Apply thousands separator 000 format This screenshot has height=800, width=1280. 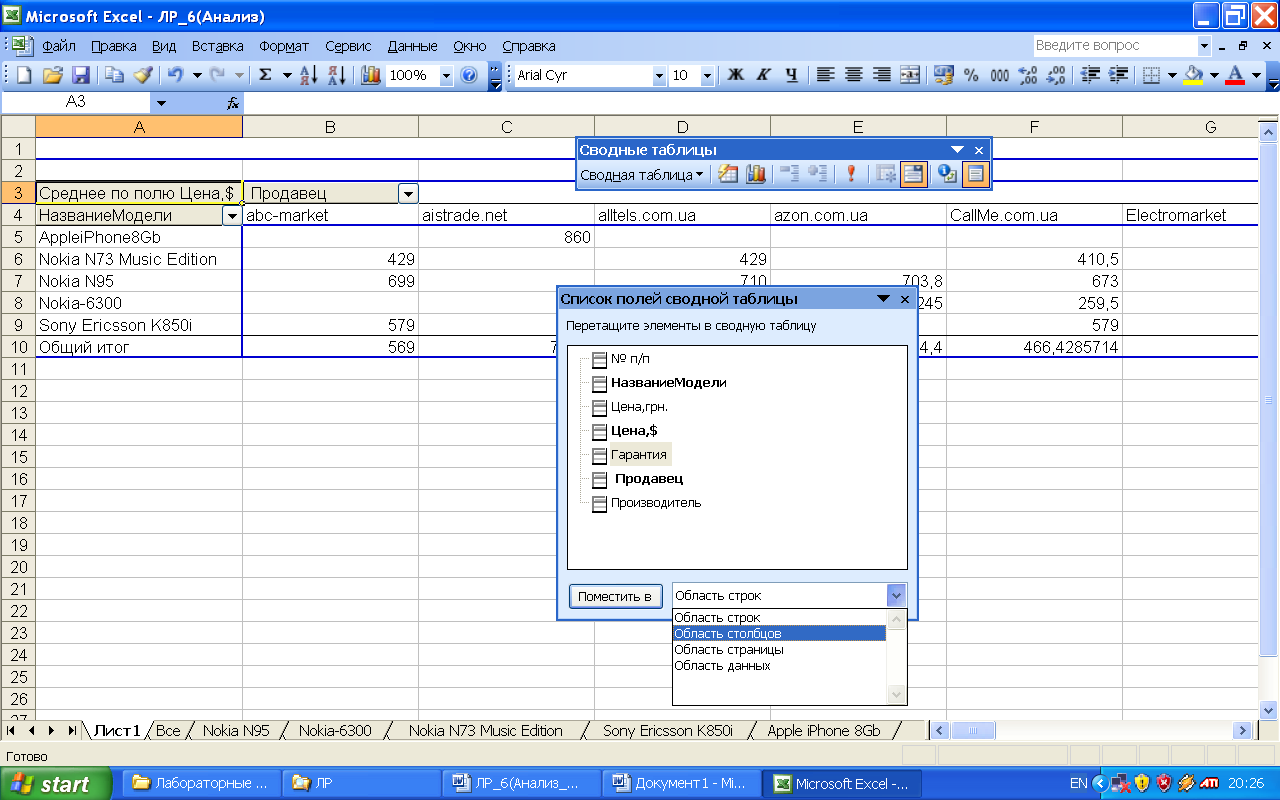[x=999, y=75]
